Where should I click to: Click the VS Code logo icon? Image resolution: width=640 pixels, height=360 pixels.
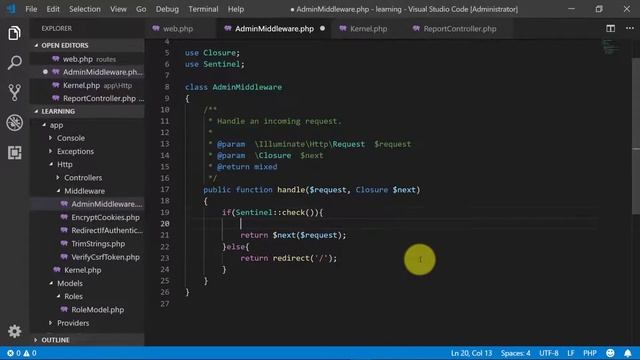coord(11,9)
